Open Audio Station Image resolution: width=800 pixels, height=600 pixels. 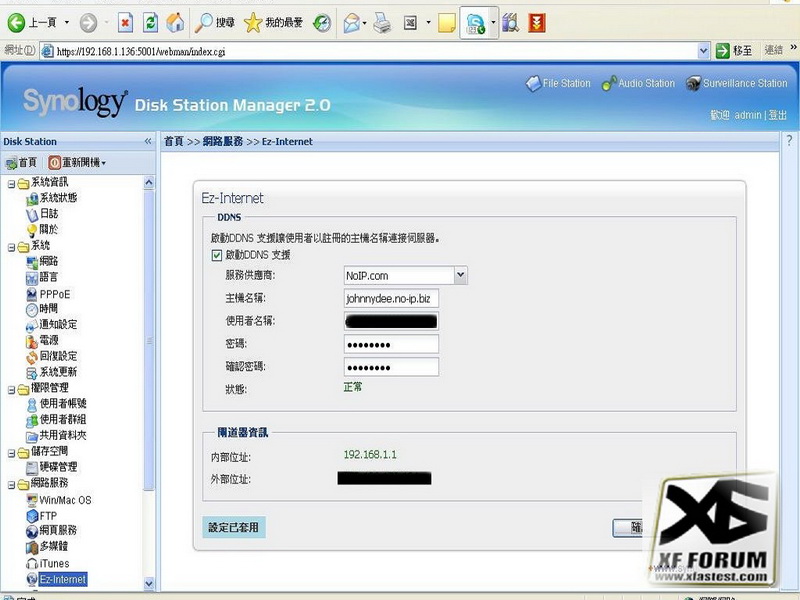pyautogui.click(x=638, y=83)
